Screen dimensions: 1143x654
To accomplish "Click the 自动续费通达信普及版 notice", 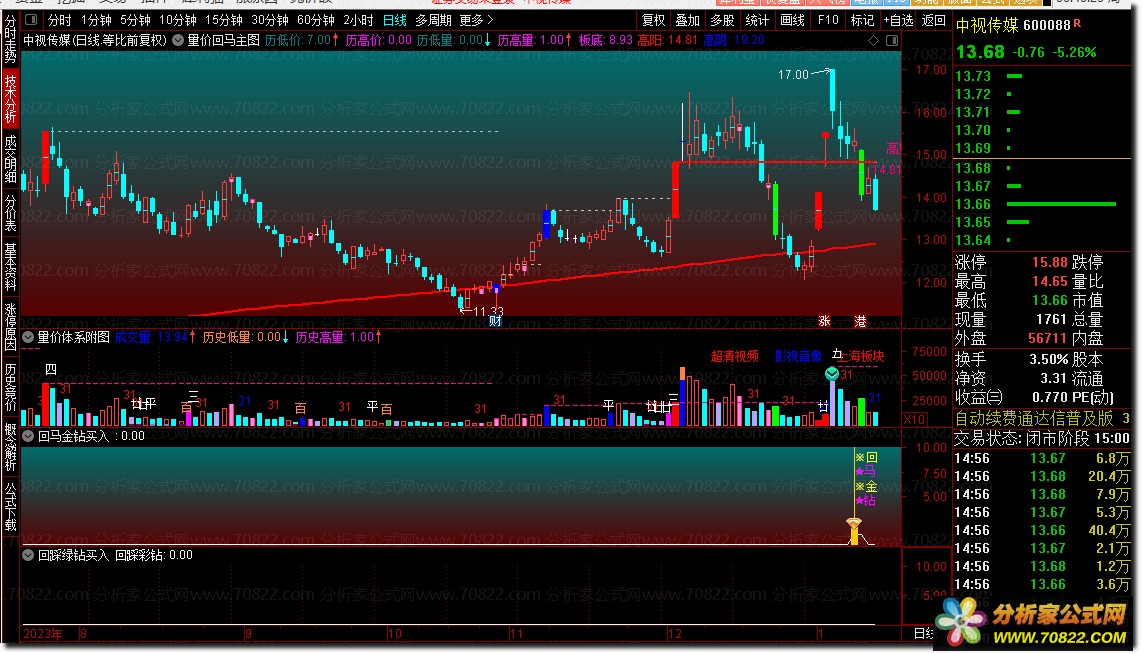I will coord(1034,419).
